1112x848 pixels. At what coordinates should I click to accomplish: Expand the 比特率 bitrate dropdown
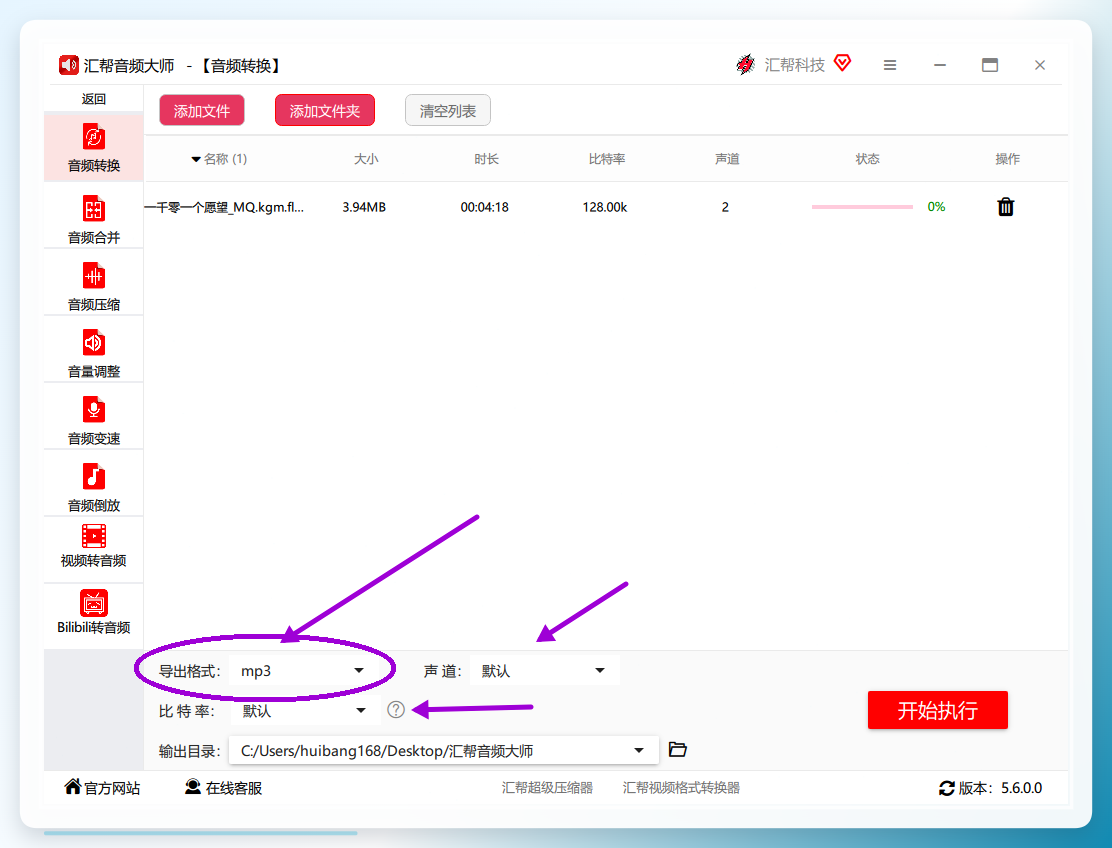306,710
